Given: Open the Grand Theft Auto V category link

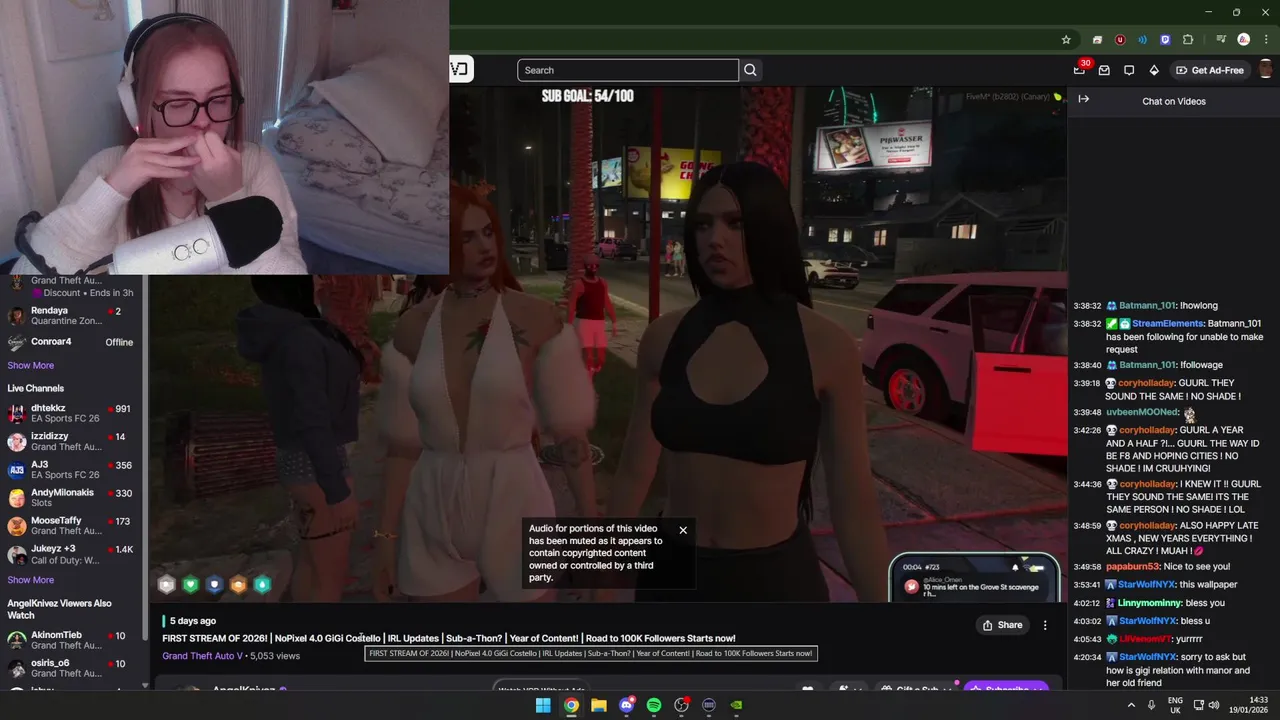Looking at the screenshot, I should tap(202, 656).
